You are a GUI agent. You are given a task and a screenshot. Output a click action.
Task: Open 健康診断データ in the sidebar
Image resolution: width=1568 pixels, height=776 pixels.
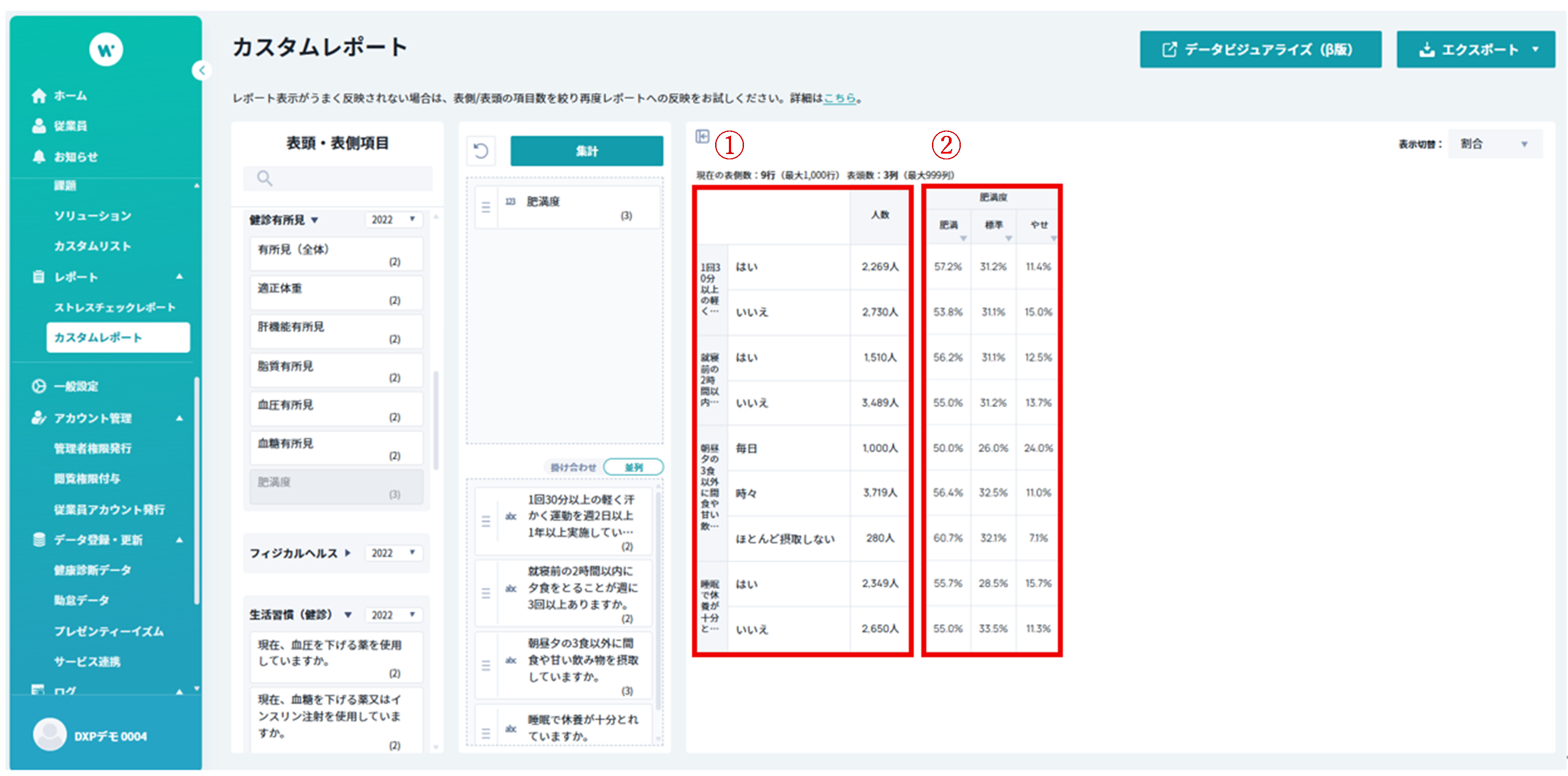pos(92,570)
